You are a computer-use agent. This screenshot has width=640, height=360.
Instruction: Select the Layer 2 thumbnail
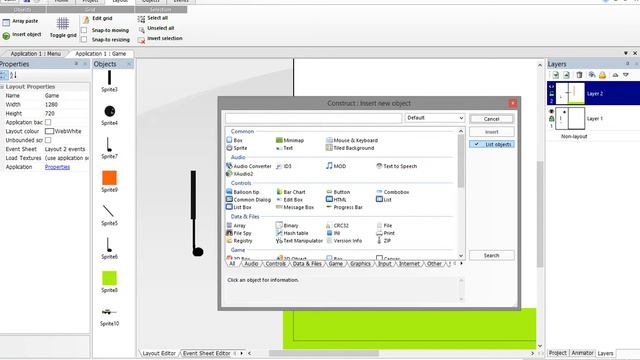571,93
